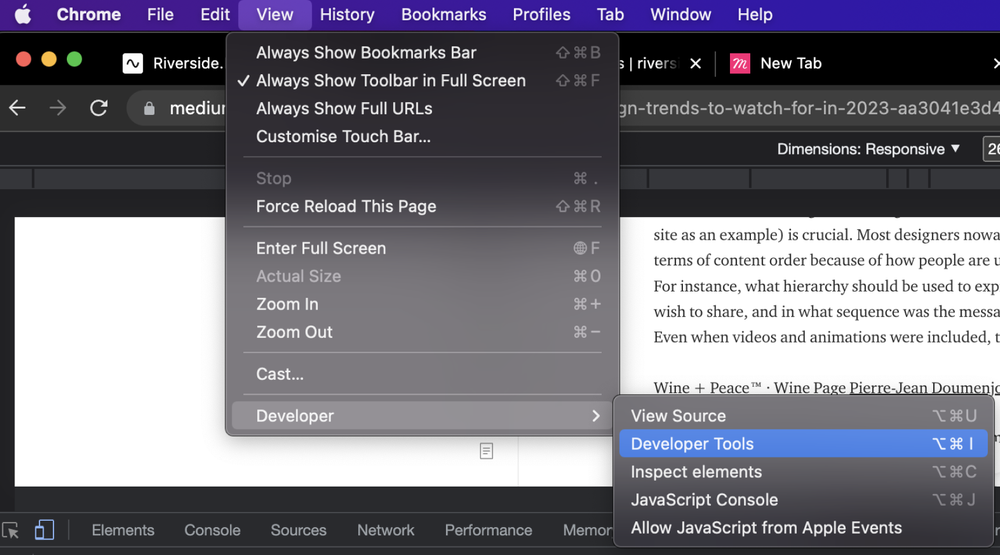The width and height of the screenshot is (1000, 555).
Task: Open the Tab menu
Action: pos(610,14)
